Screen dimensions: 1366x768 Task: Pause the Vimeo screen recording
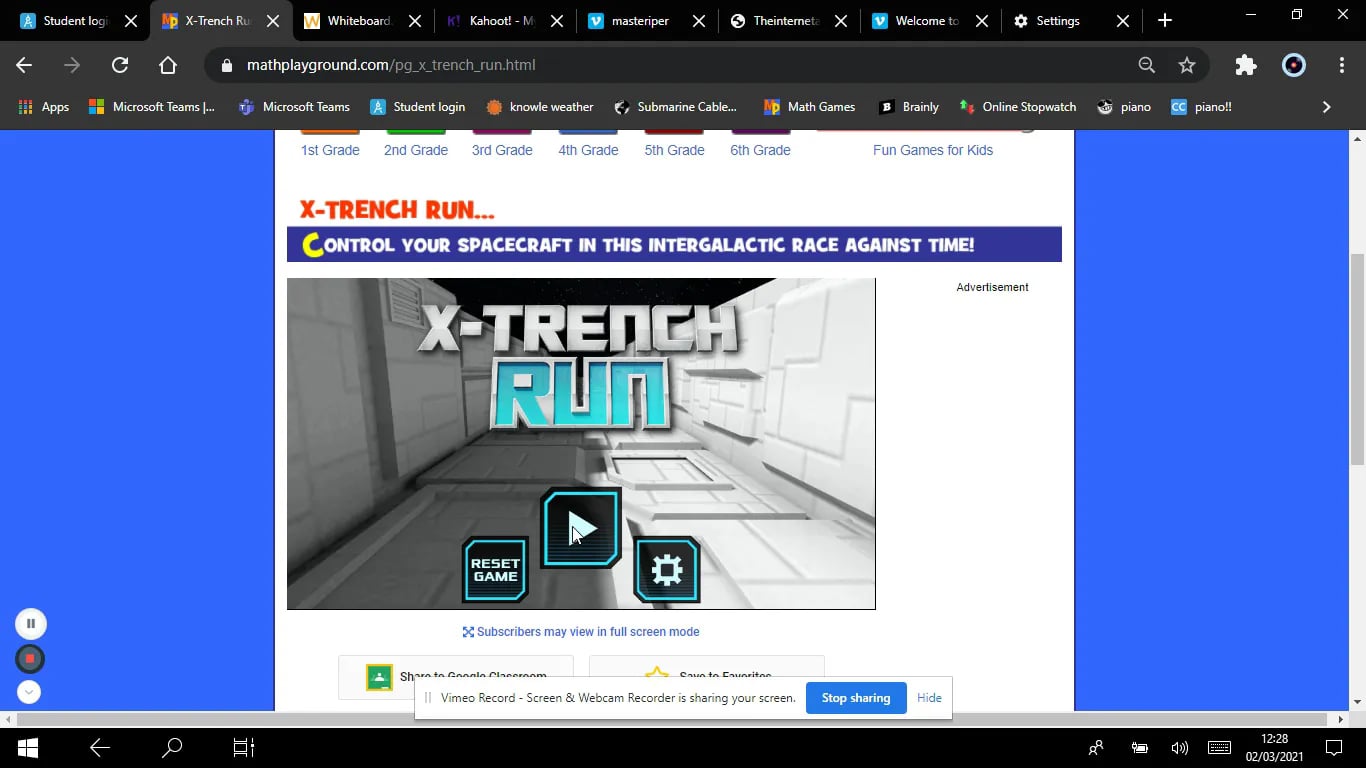click(30, 624)
